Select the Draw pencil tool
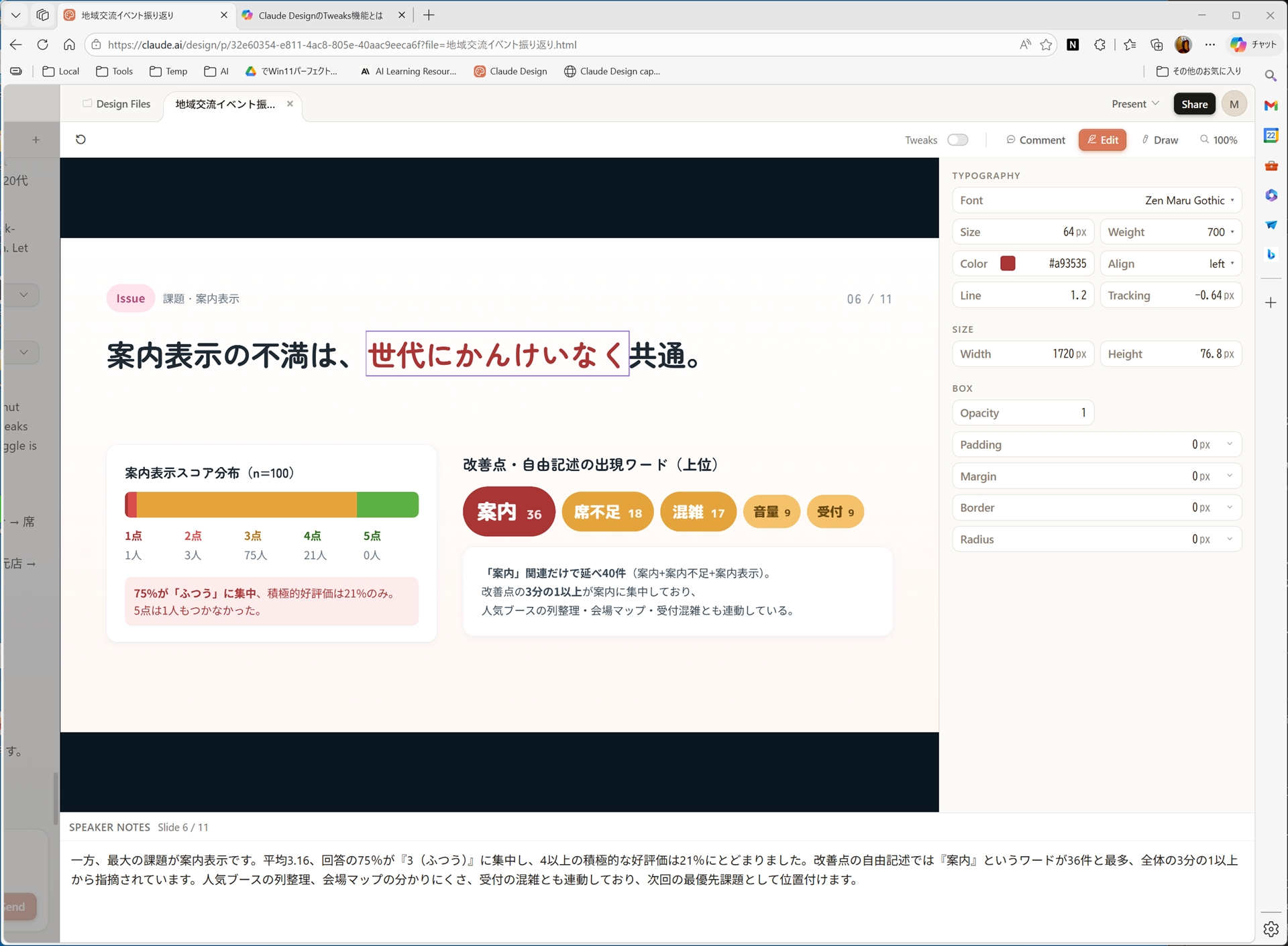This screenshot has height=946, width=1288. pos(1160,140)
